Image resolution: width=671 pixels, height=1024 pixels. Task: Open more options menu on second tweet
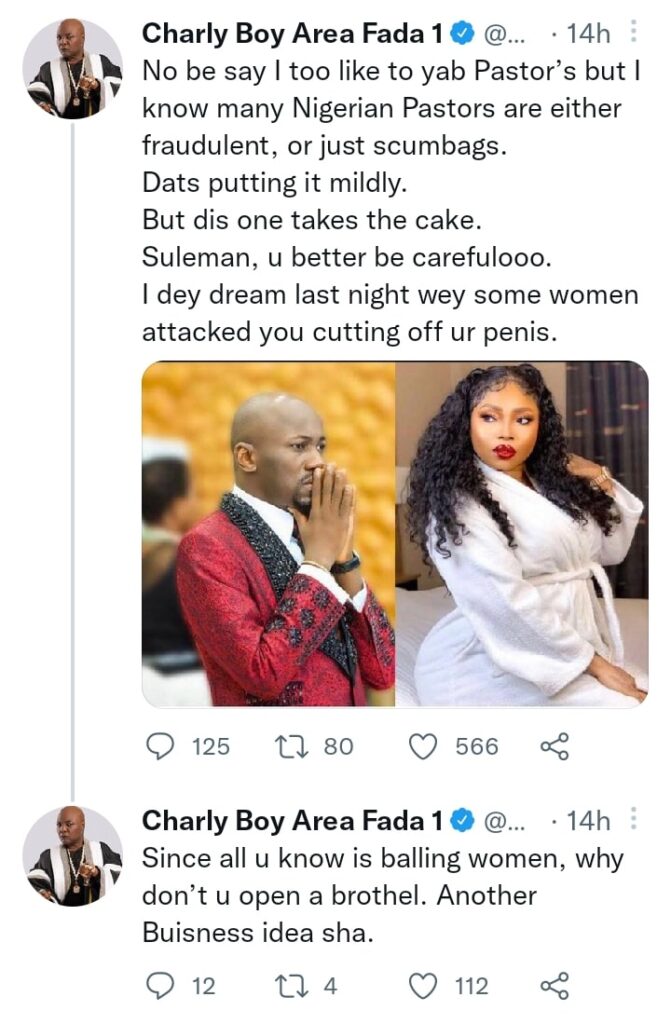[x=633, y=820]
